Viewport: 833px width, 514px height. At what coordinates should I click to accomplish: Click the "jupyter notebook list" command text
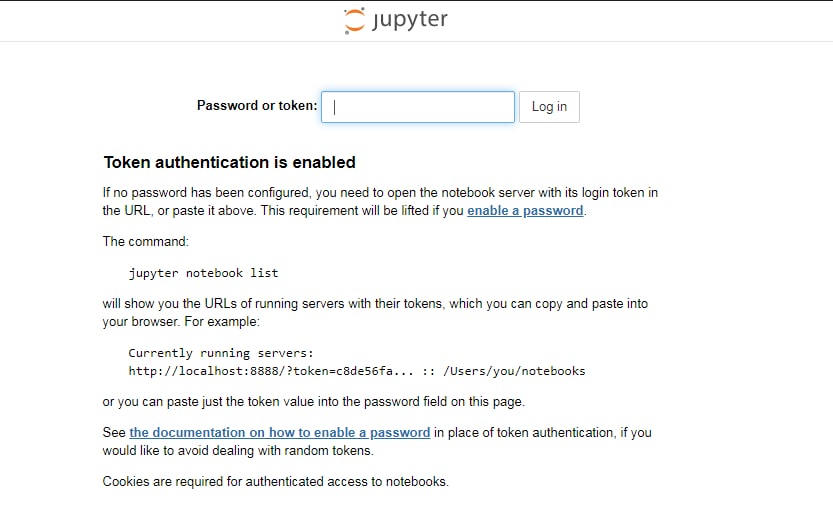[203, 272]
